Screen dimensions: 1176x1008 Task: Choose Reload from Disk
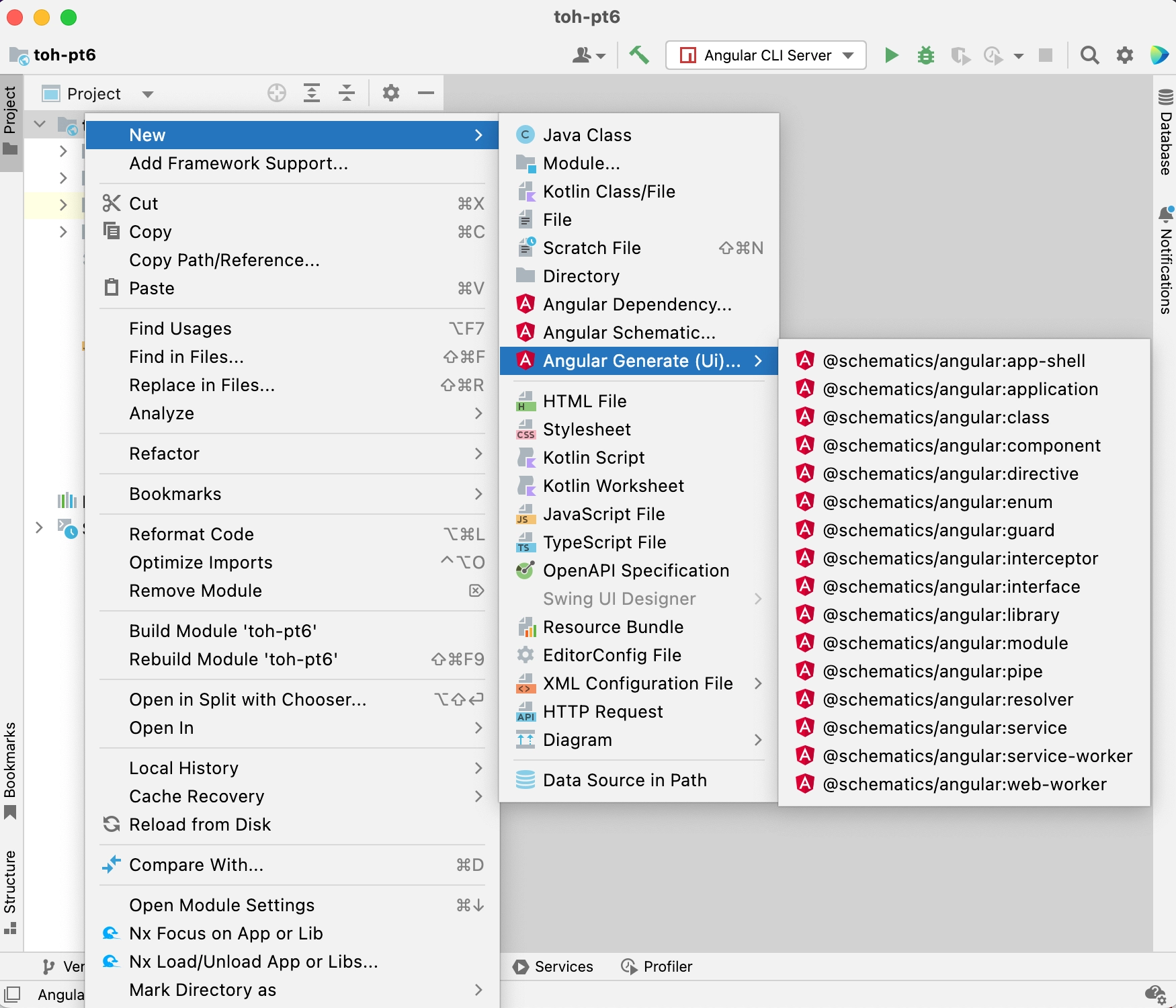pyautogui.click(x=293, y=825)
